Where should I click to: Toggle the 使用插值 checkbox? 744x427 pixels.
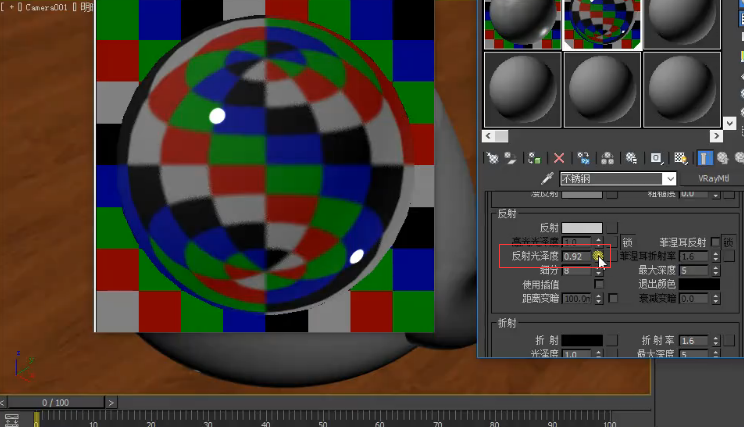(x=599, y=284)
